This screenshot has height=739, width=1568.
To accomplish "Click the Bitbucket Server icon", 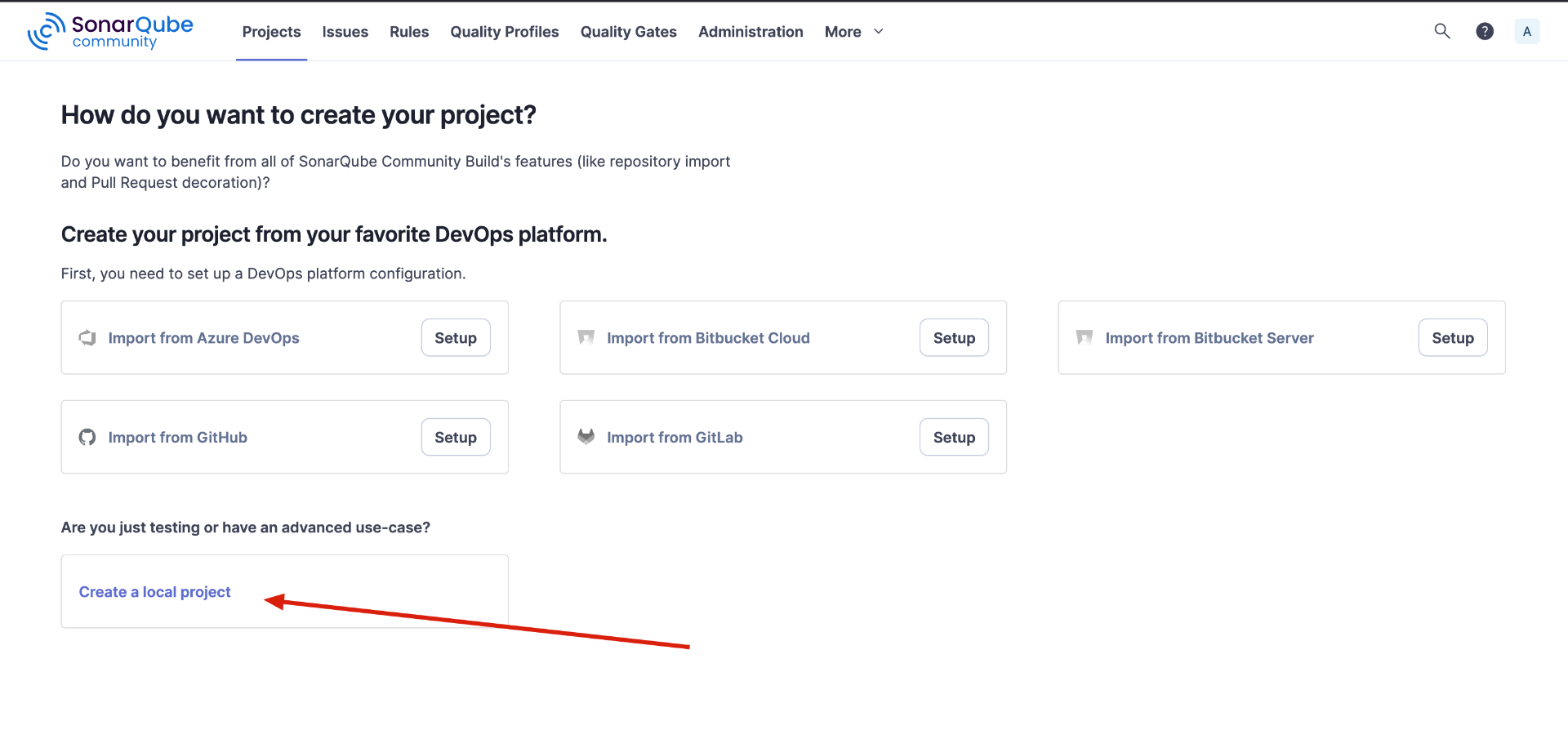I will [1085, 338].
